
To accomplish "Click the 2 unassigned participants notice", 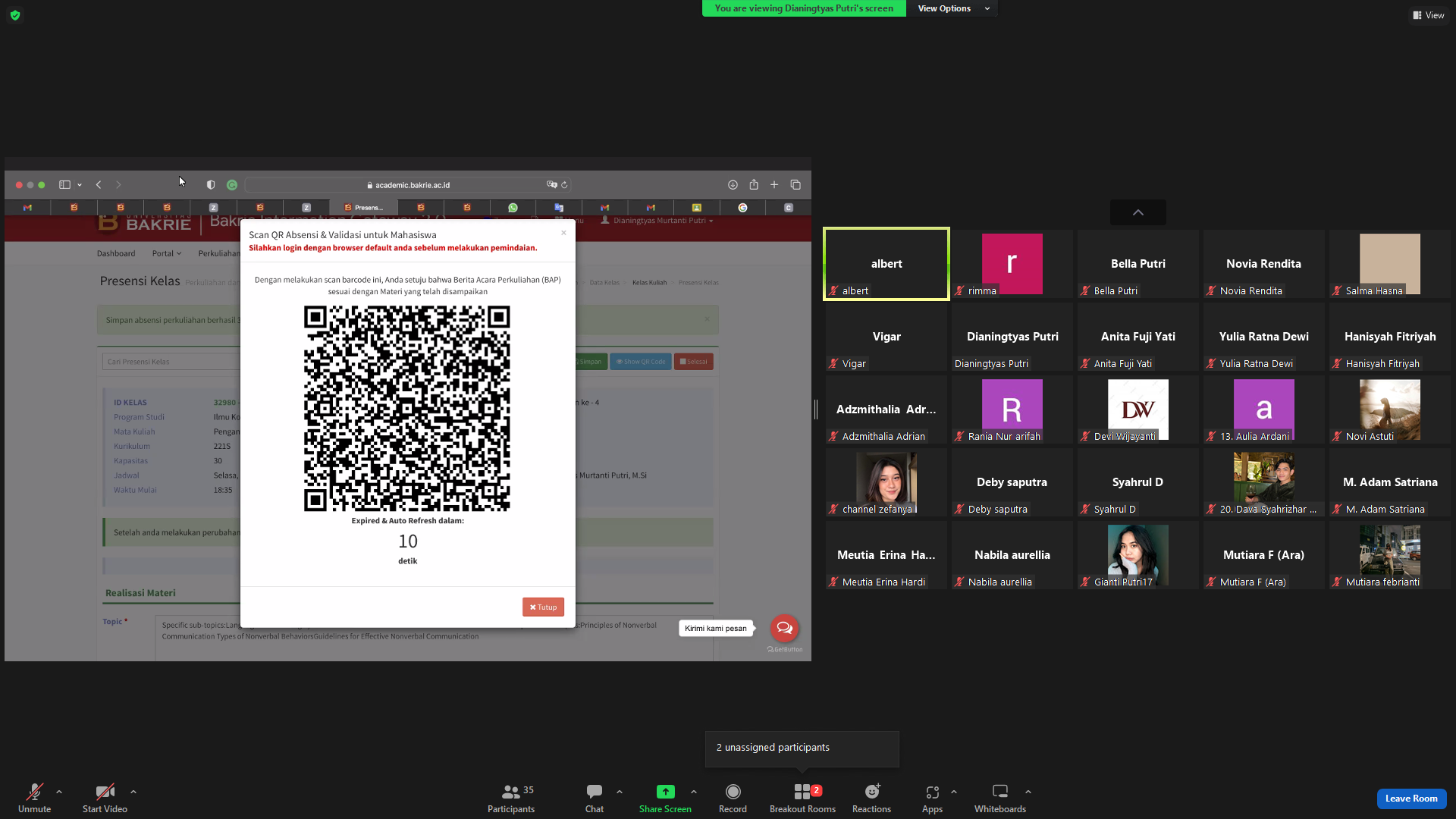I will click(802, 748).
